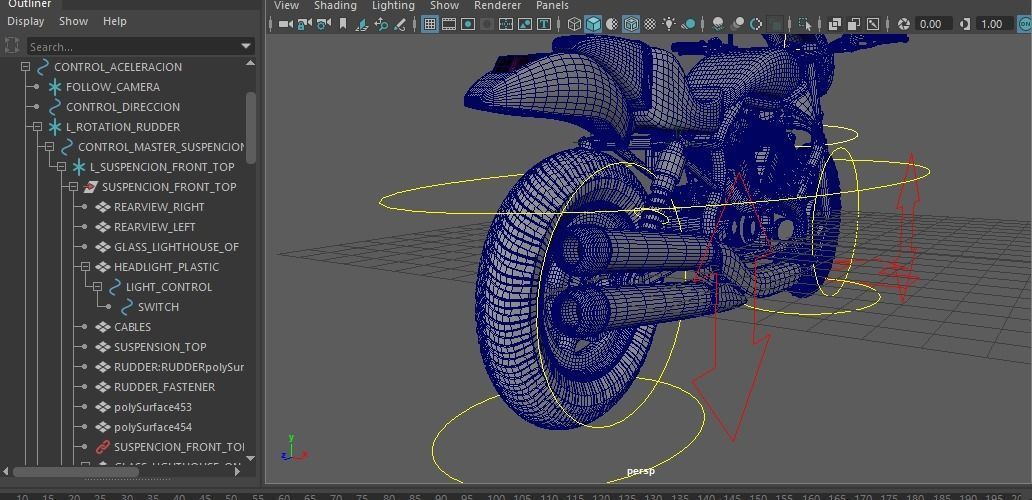Click the Exposure aperture icon
Image resolution: width=1032 pixels, height=500 pixels.
coord(904,24)
